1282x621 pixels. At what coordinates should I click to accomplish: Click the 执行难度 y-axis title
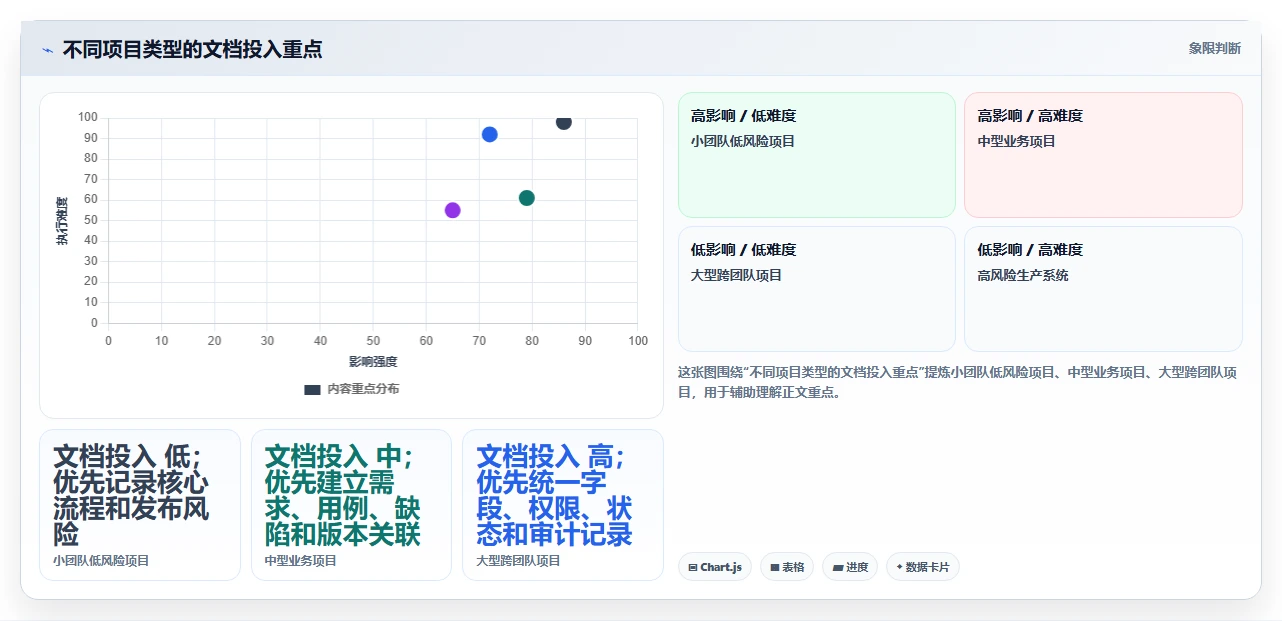tap(62, 221)
